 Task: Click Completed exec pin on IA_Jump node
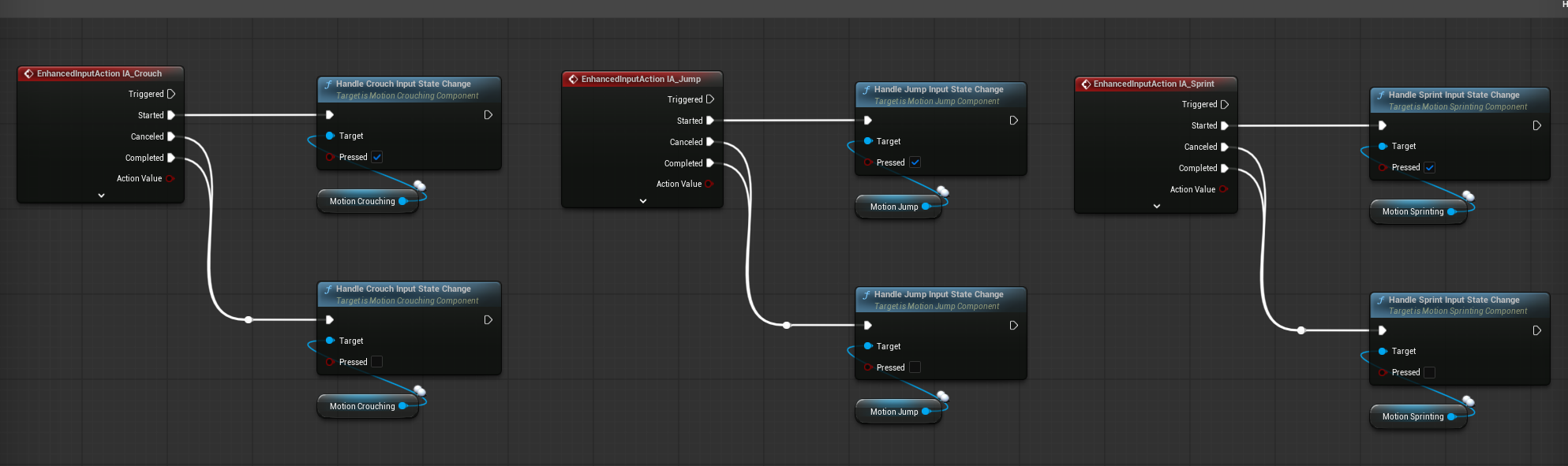[710, 163]
